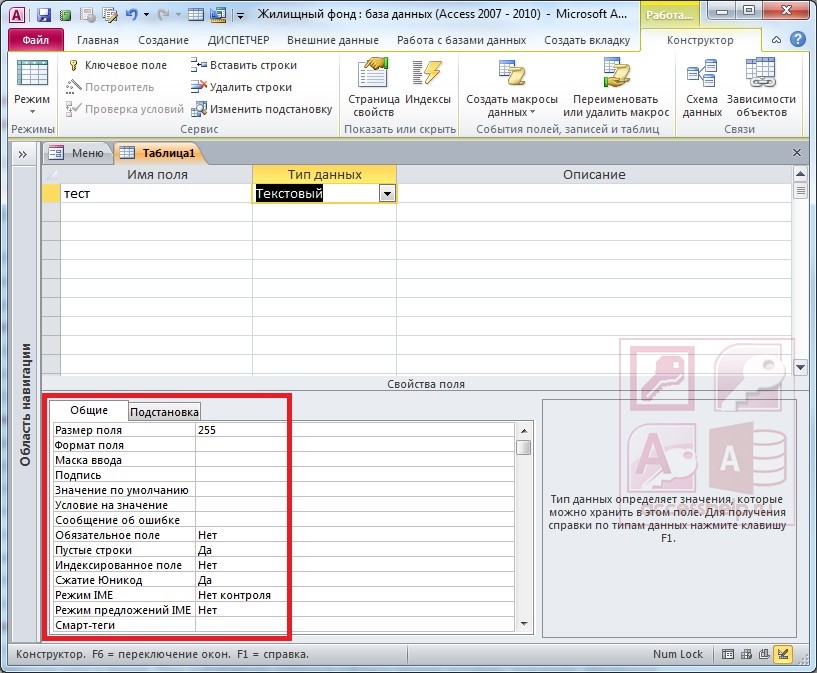Open Схема данных relationships
Image resolution: width=817 pixels, height=673 pixels.
701,88
